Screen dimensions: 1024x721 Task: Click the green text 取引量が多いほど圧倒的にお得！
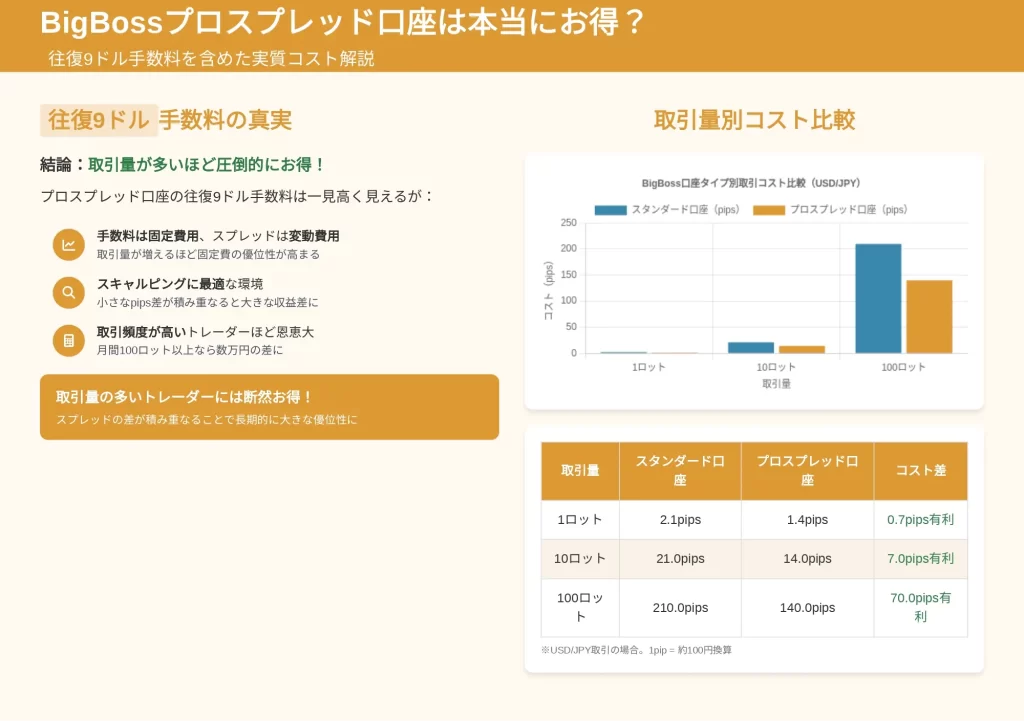coord(207,165)
